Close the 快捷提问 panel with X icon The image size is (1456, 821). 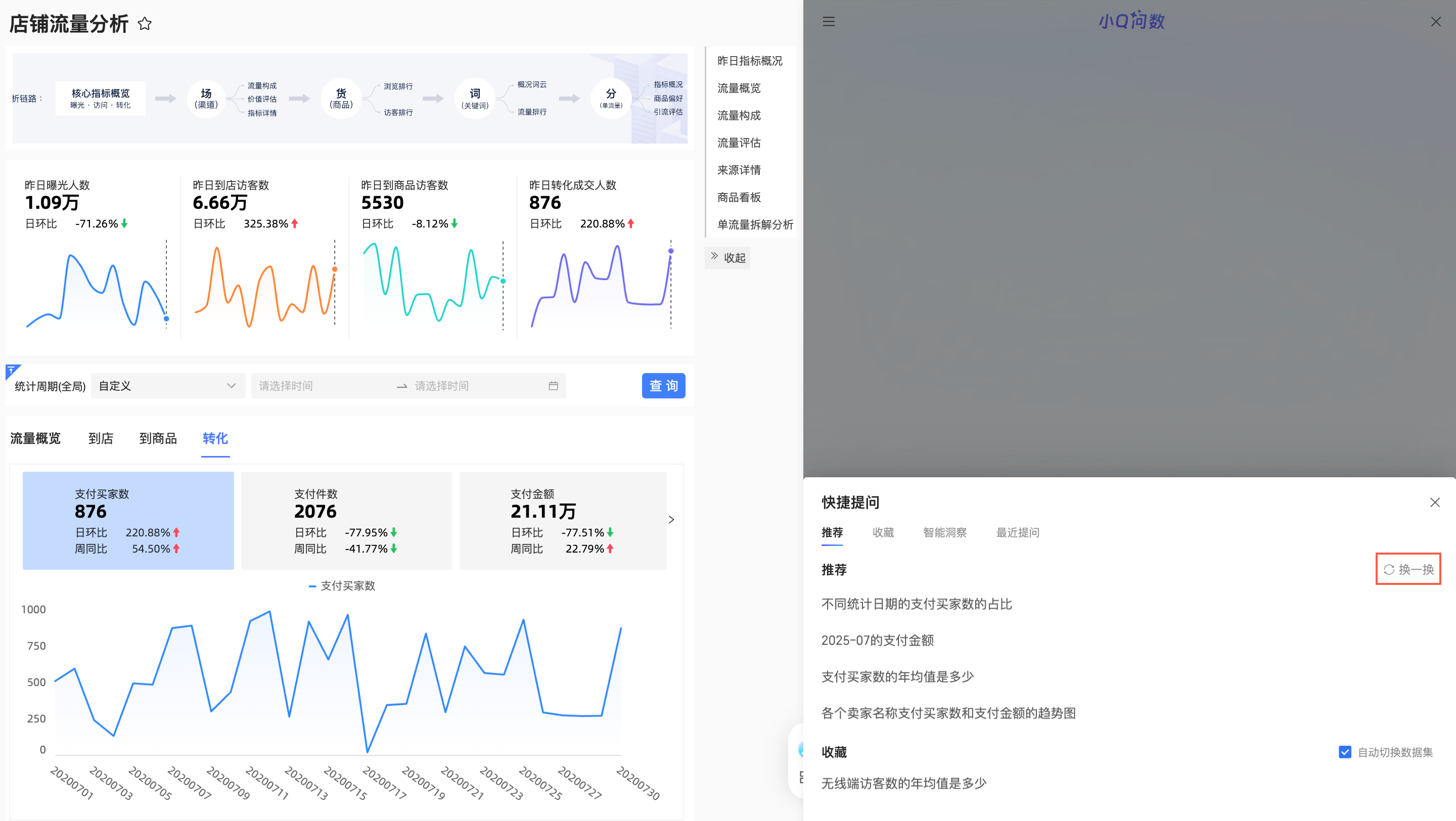1435,503
